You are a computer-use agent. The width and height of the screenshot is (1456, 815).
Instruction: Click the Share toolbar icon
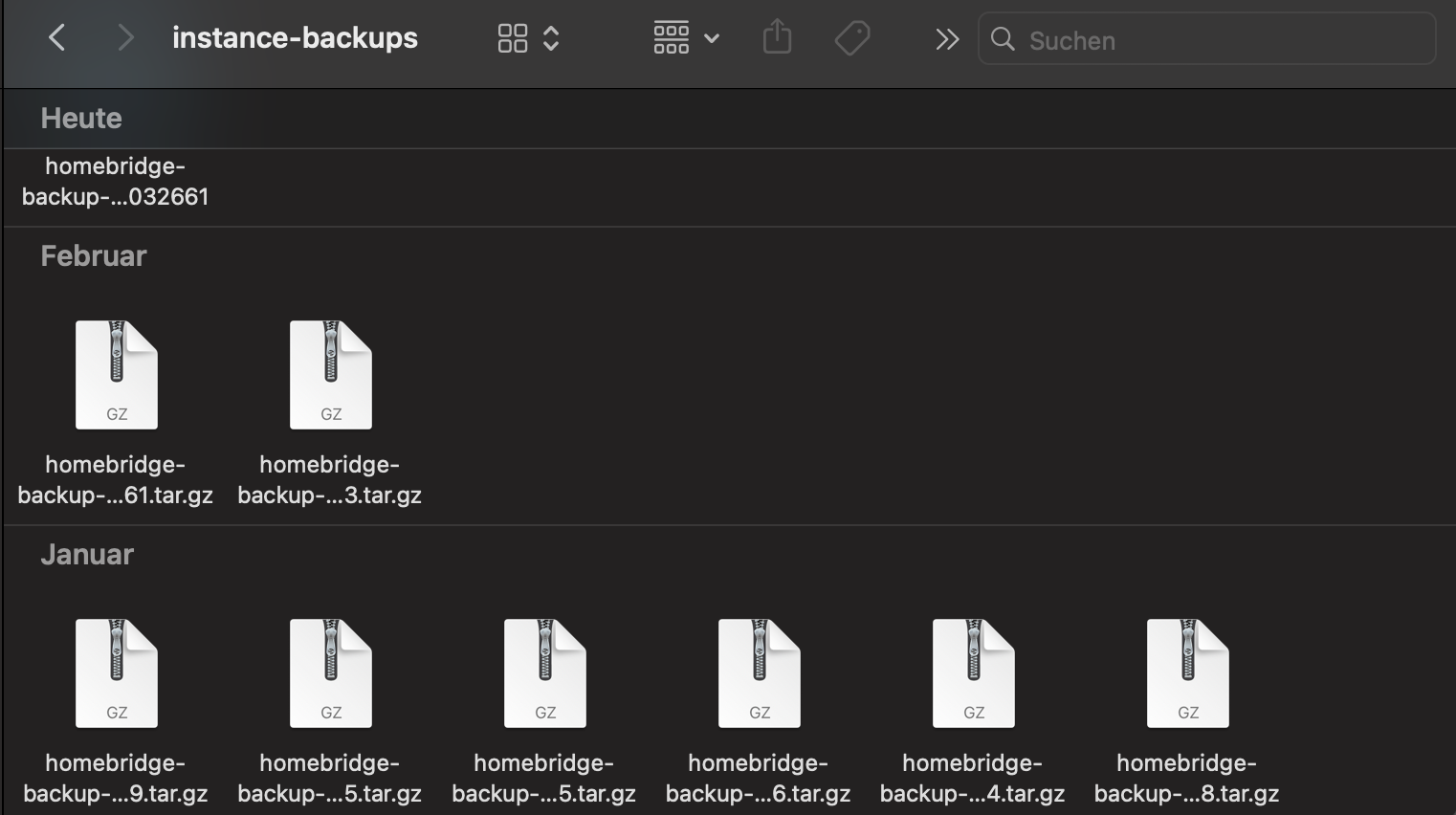click(x=777, y=38)
